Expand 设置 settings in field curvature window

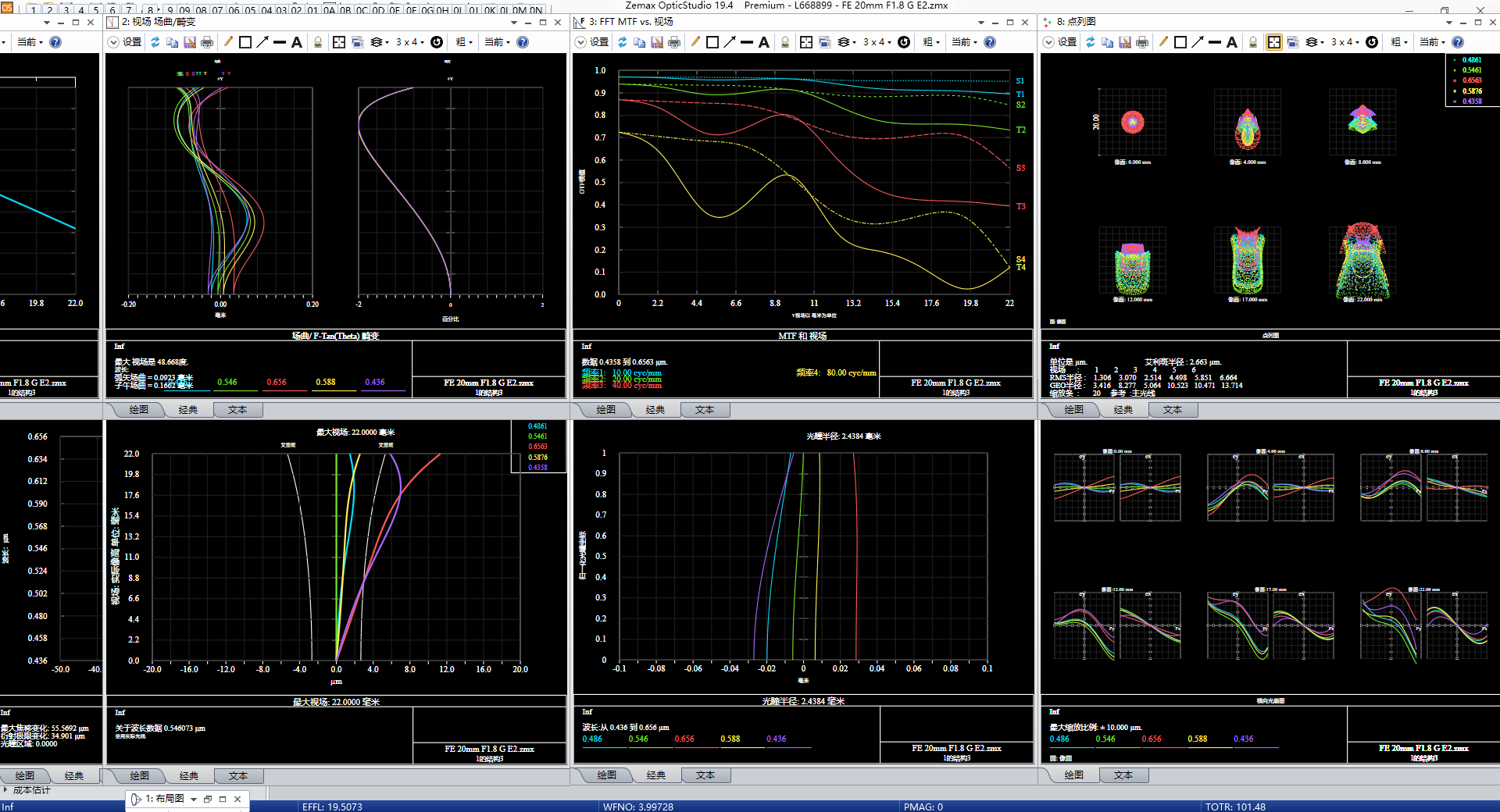(x=125, y=42)
